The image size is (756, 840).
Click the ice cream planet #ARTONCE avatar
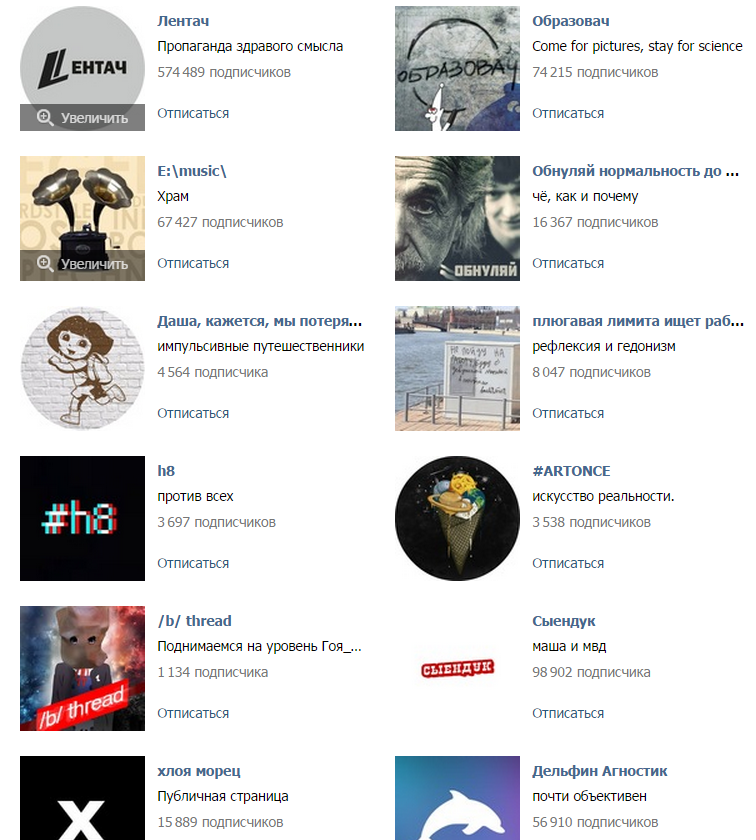[x=457, y=518]
